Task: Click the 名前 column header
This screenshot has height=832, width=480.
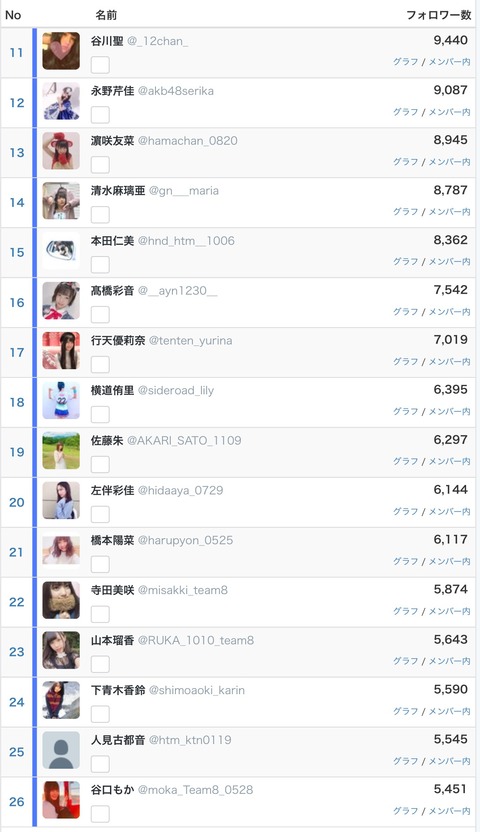Action: coord(106,15)
